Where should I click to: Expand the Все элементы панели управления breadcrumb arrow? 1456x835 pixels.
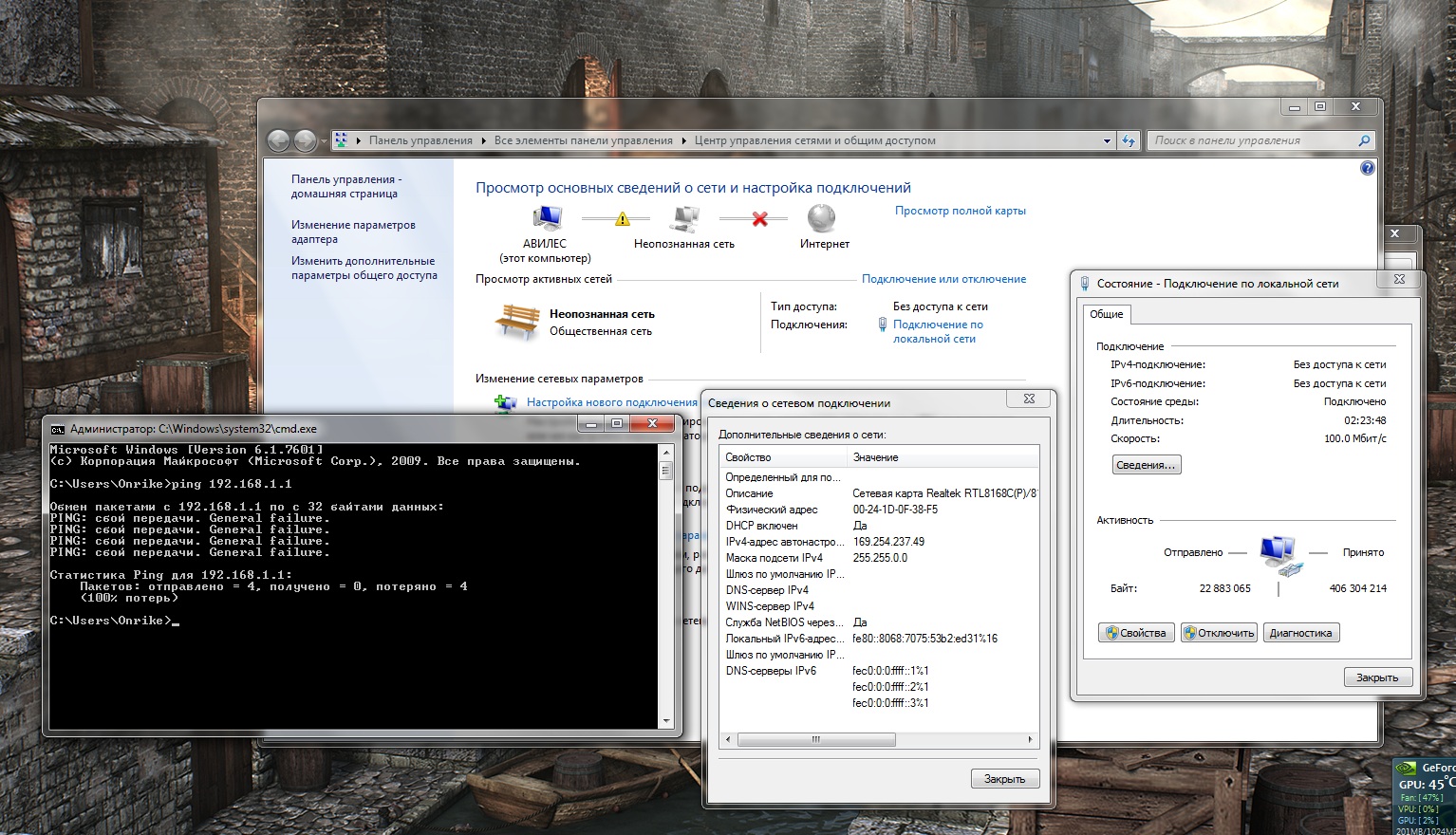tap(683, 140)
